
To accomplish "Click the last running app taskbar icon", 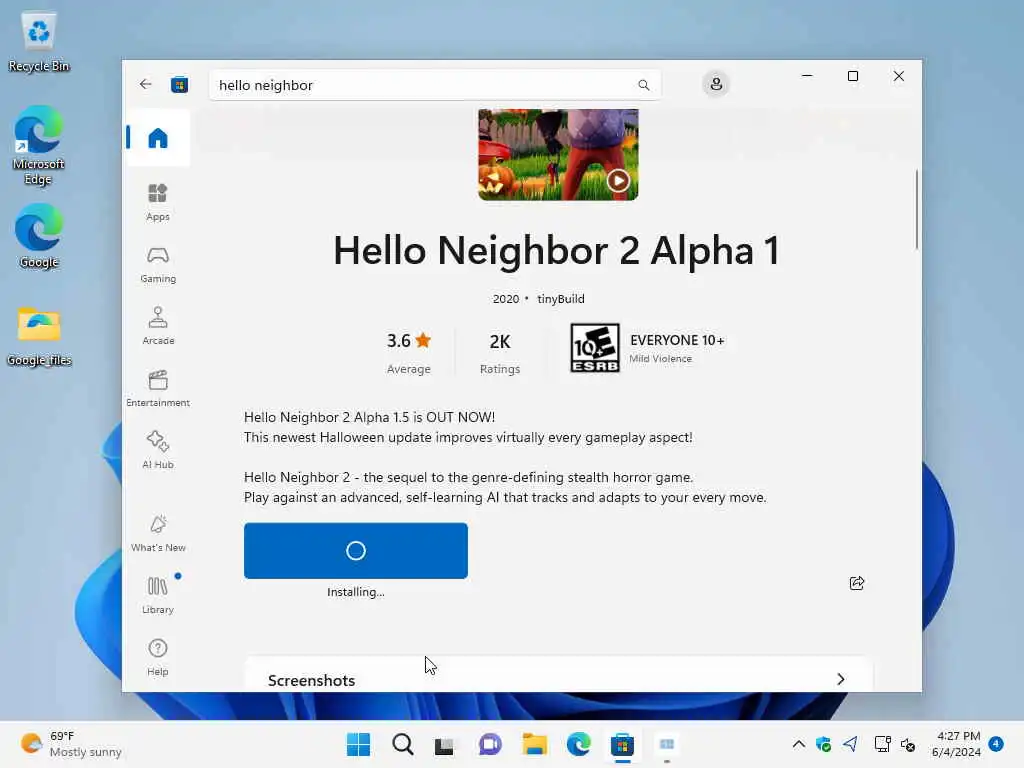I will tap(667, 744).
